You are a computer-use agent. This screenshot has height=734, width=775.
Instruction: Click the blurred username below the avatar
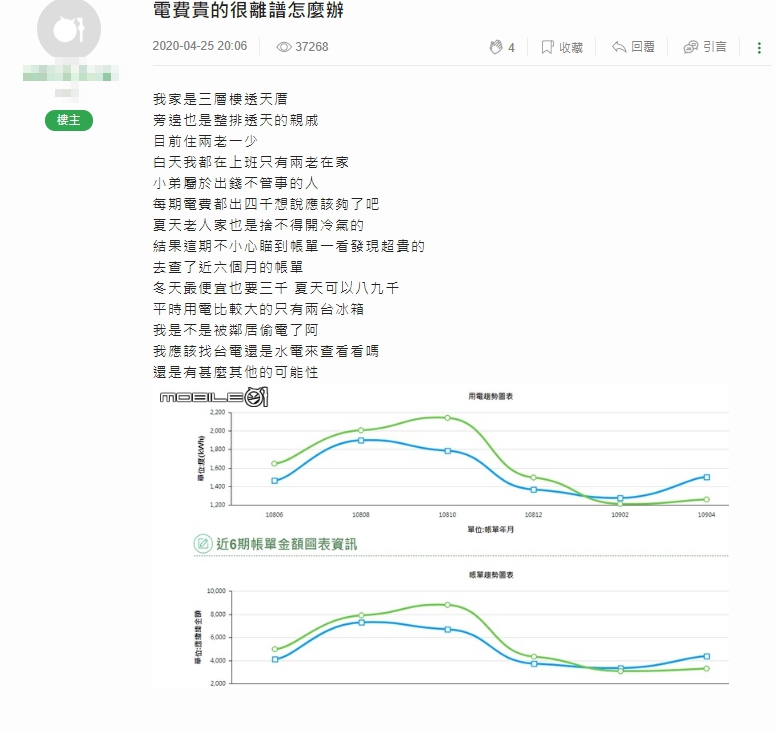tap(68, 75)
